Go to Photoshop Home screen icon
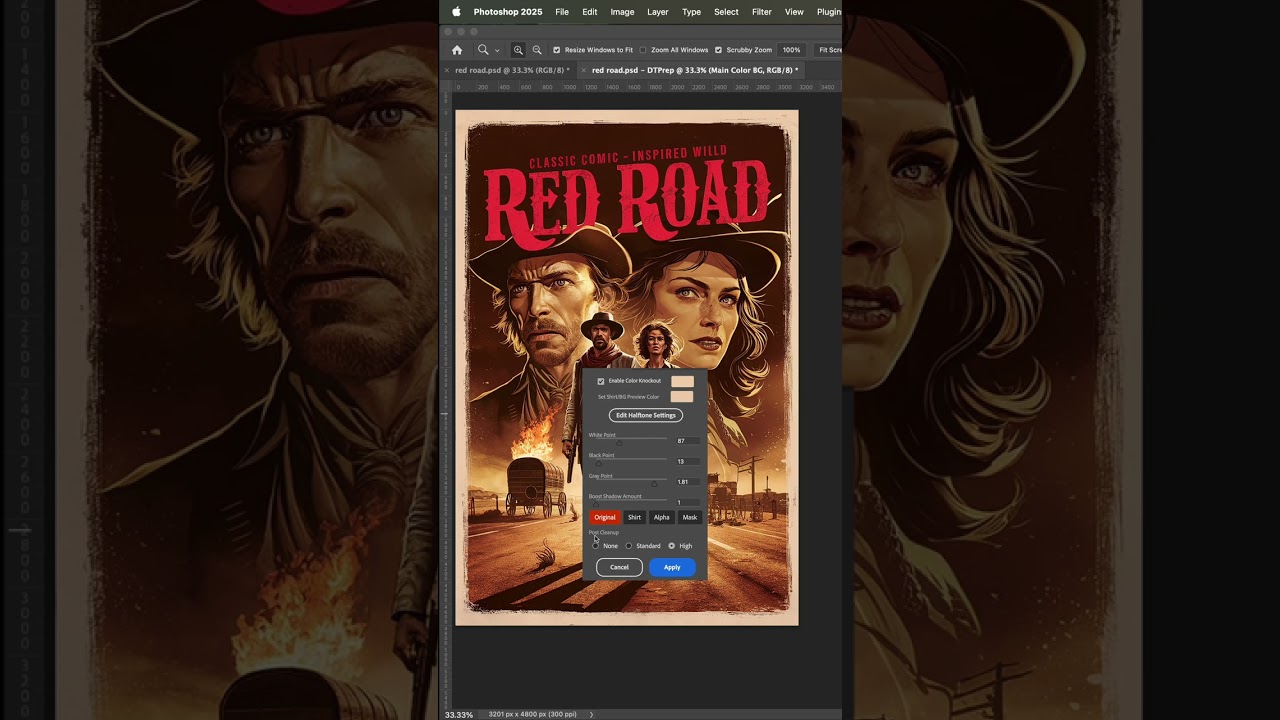The height and width of the screenshot is (720, 1280). click(x=457, y=50)
